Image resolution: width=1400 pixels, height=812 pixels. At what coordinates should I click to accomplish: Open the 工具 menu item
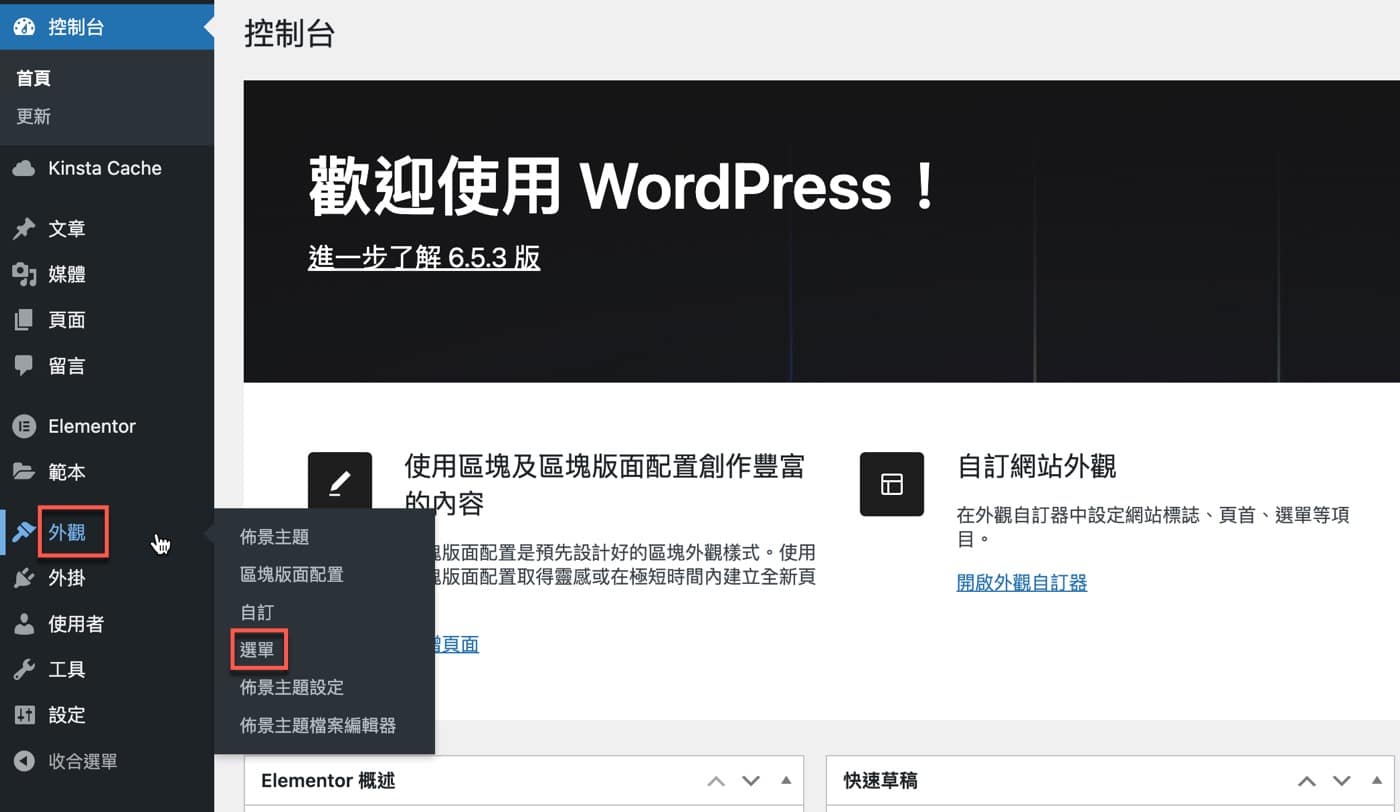pyautogui.click(x=107, y=669)
